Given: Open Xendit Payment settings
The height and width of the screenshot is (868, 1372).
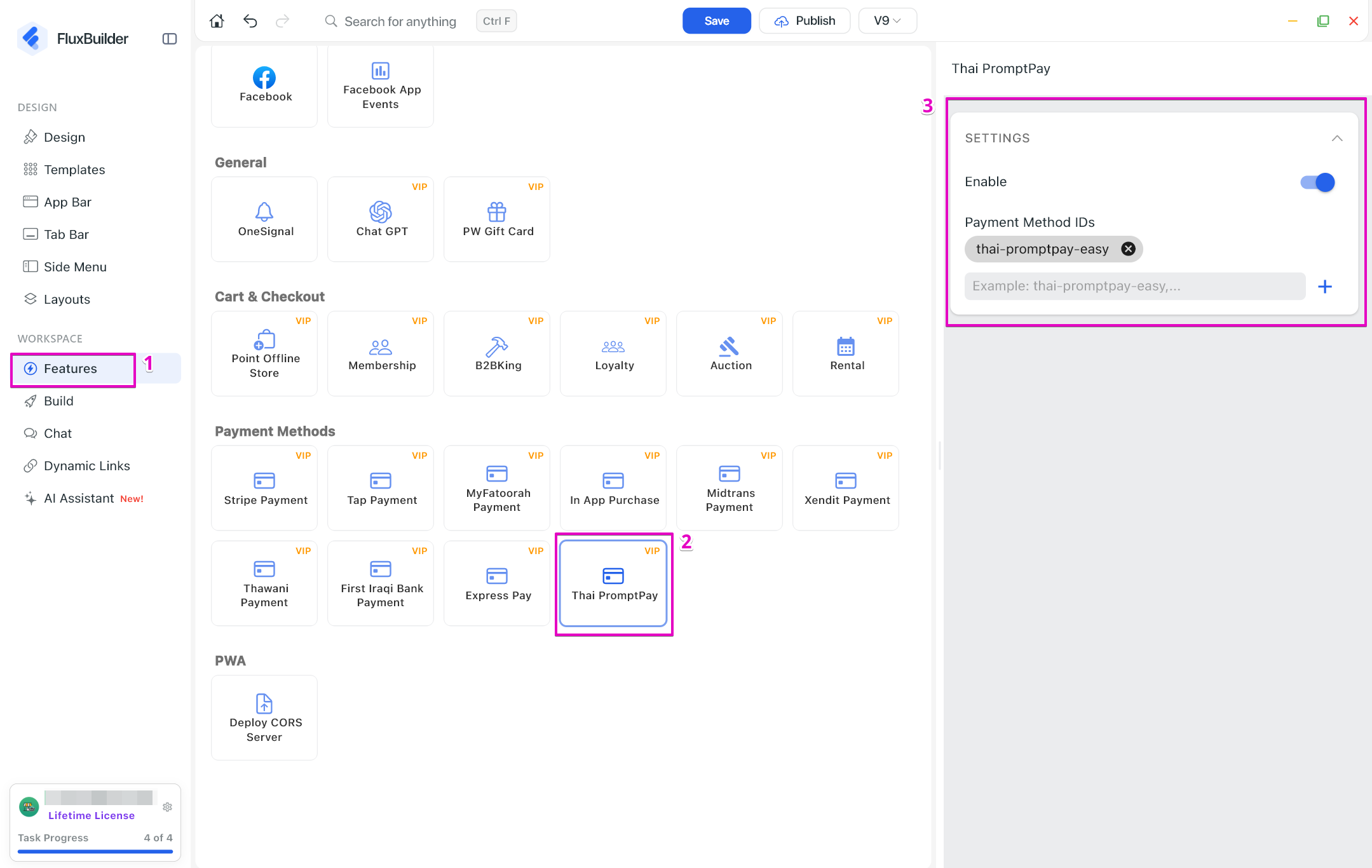Looking at the screenshot, I should pyautogui.click(x=846, y=488).
